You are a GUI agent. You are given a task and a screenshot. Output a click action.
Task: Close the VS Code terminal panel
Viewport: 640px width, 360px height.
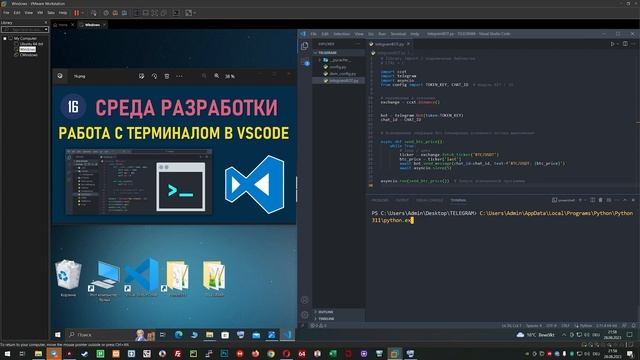[x=633, y=200]
